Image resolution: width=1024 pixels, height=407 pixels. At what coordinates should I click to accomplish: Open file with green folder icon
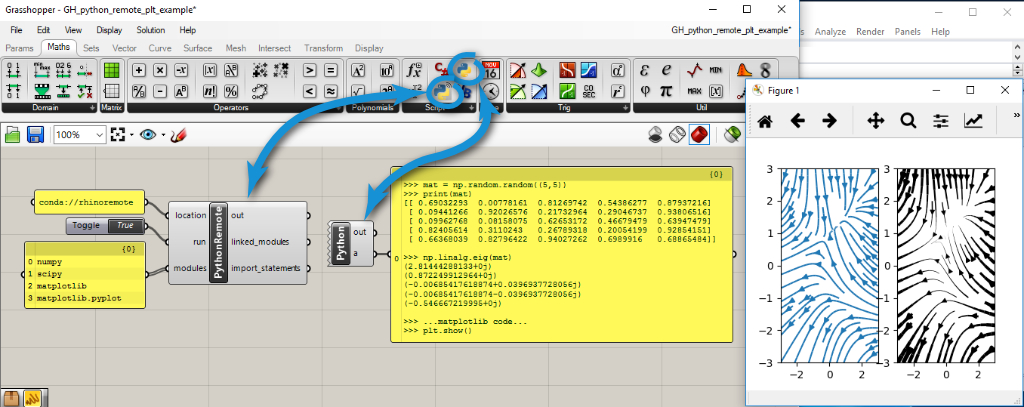(13, 135)
